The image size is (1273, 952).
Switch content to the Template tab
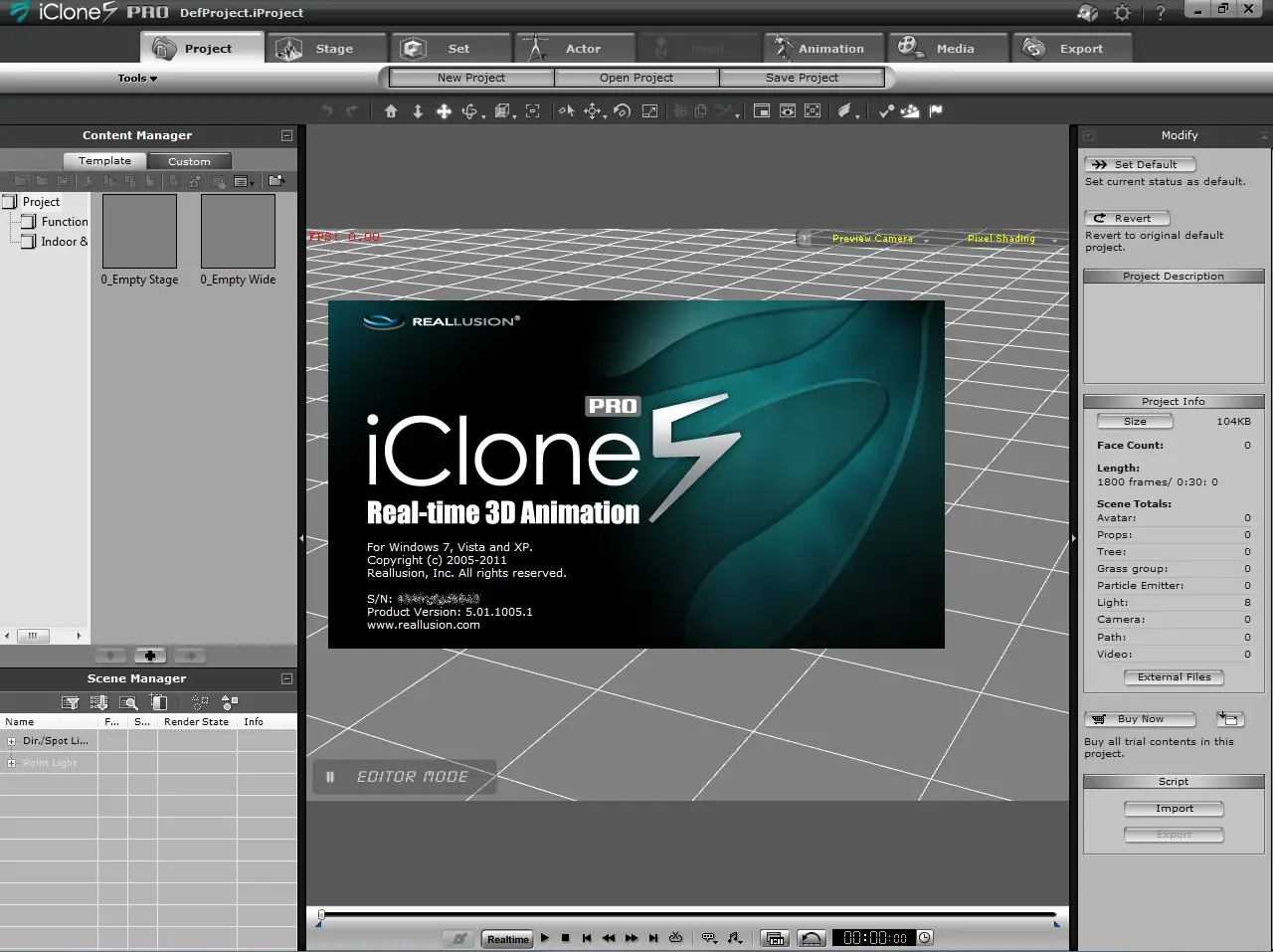click(104, 161)
